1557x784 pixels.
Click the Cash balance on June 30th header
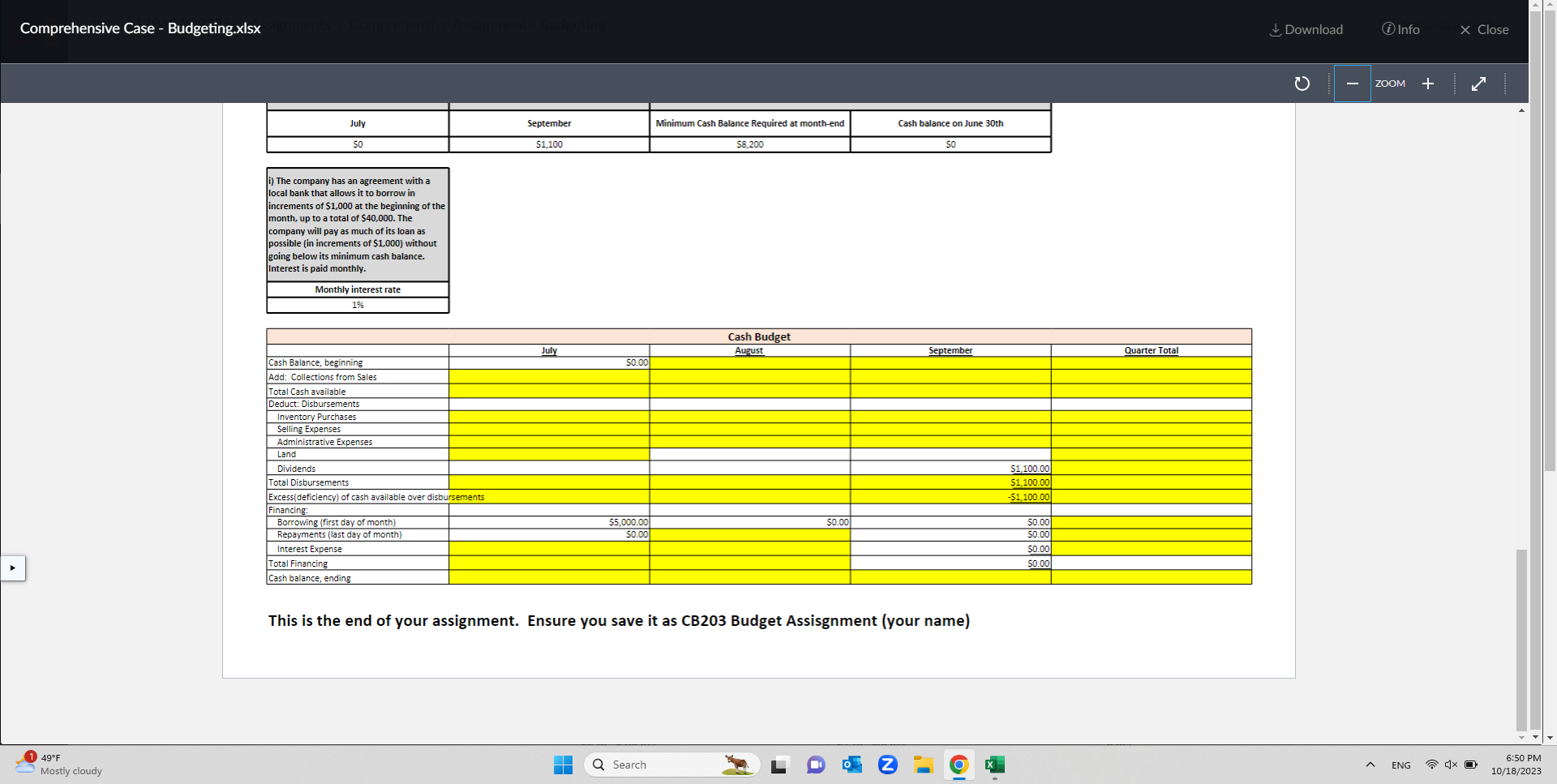(950, 123)
